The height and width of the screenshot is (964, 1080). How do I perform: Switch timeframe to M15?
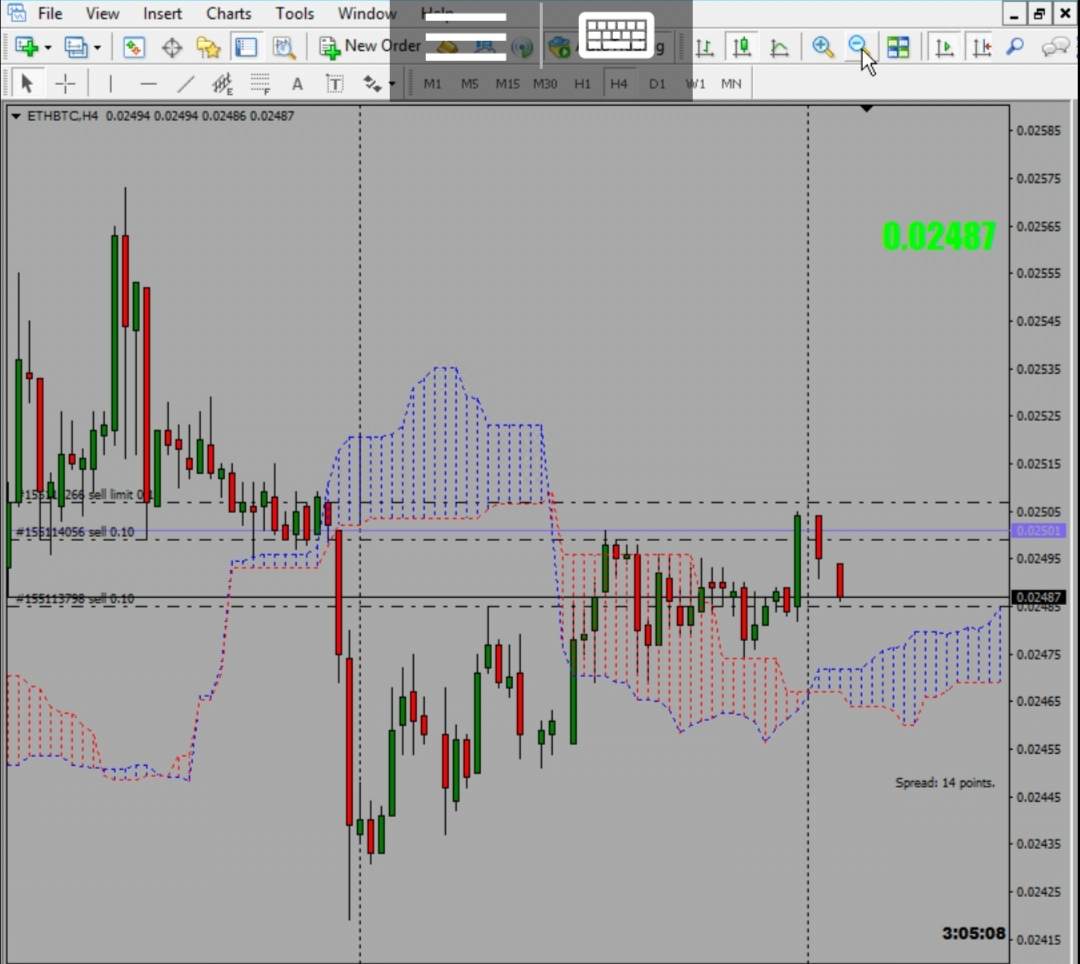tap(507, 84)
